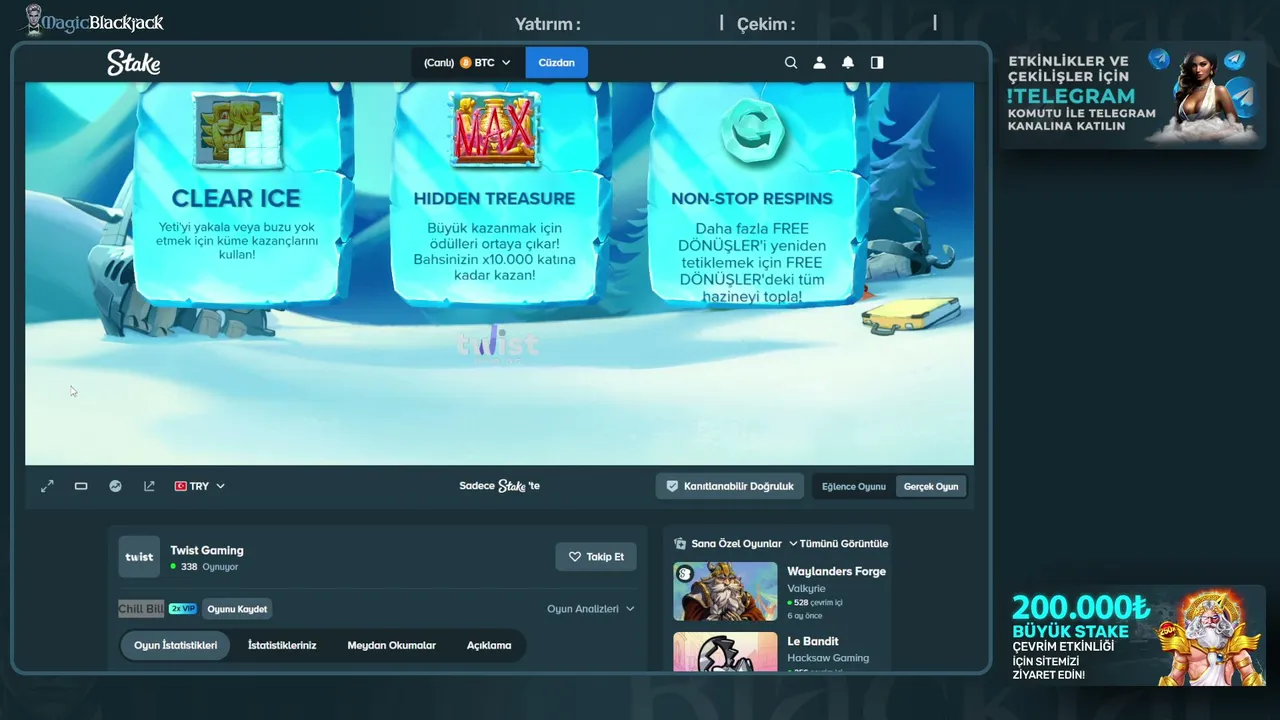
Task: Click the Non-Stop Respins coin image
Action: [752, 130]
